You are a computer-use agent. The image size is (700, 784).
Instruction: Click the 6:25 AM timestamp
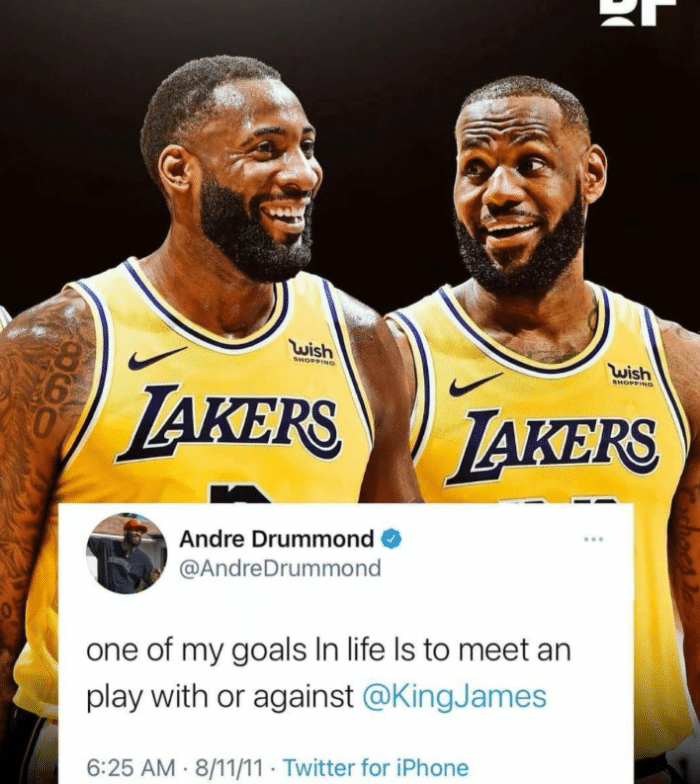[131, 767]
